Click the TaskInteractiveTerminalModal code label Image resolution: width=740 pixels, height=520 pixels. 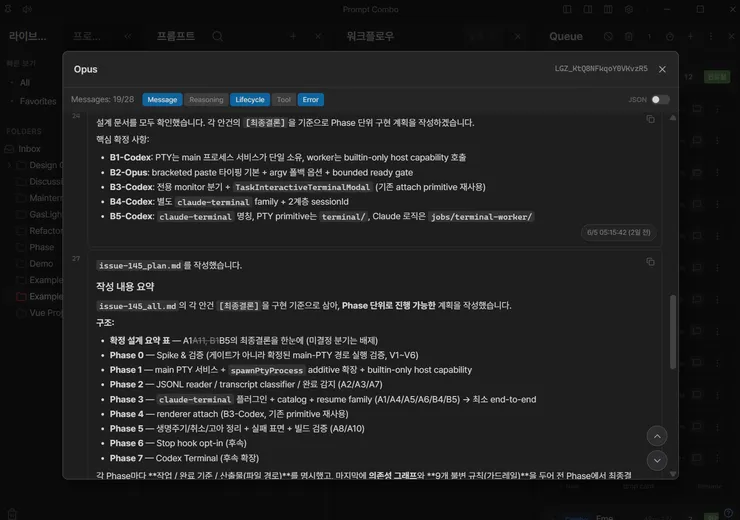tap(303, 187)
